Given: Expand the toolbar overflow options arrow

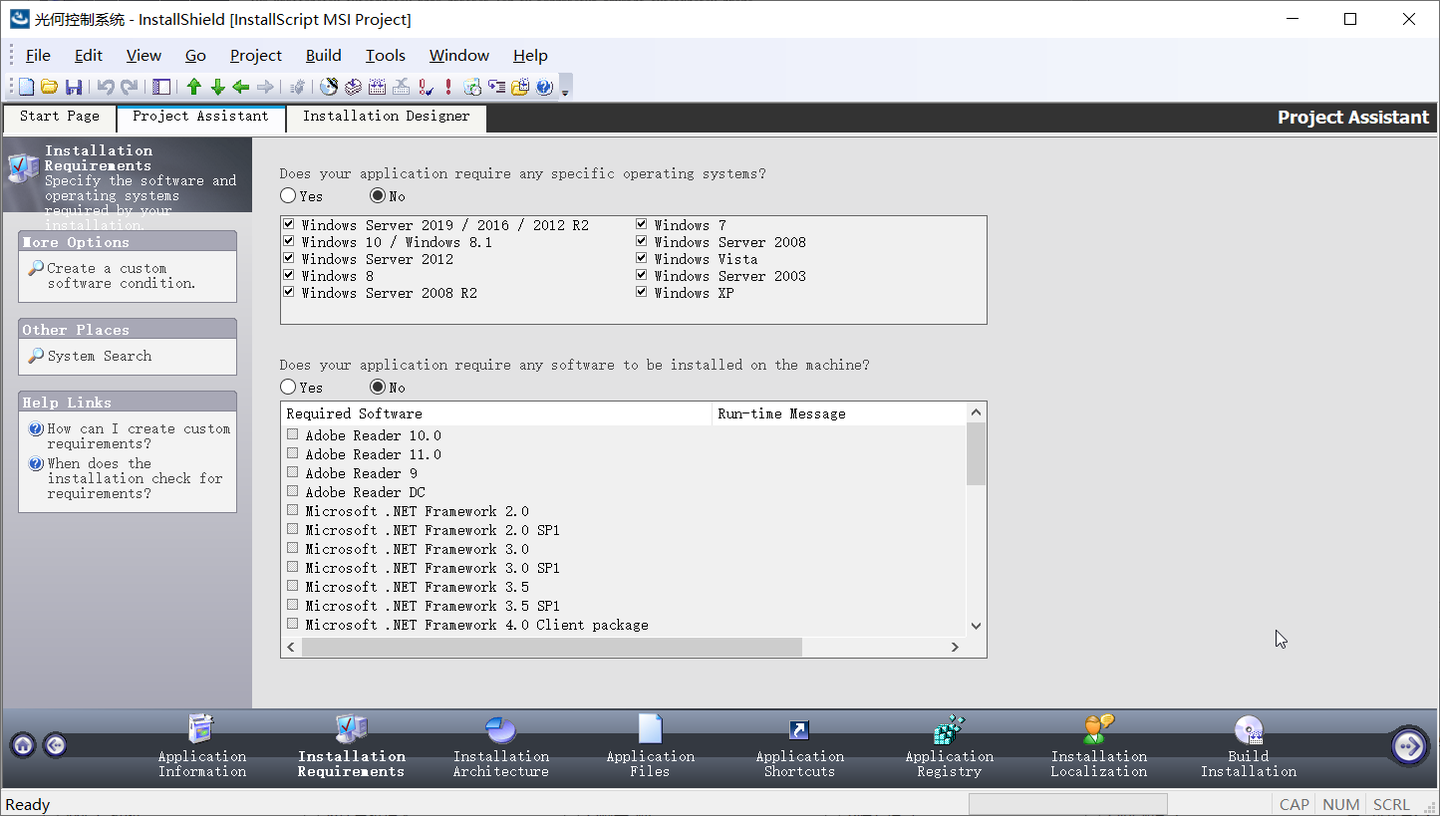Looking at the screenshot, I should coord(565,90).
